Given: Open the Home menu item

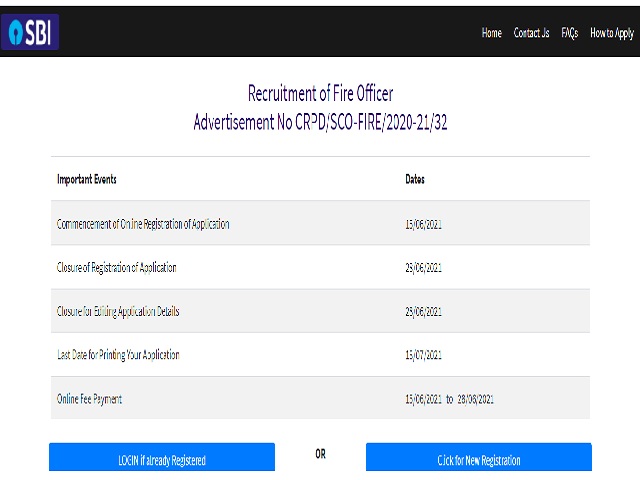Looking at the screenshot, I should [491, 33].
